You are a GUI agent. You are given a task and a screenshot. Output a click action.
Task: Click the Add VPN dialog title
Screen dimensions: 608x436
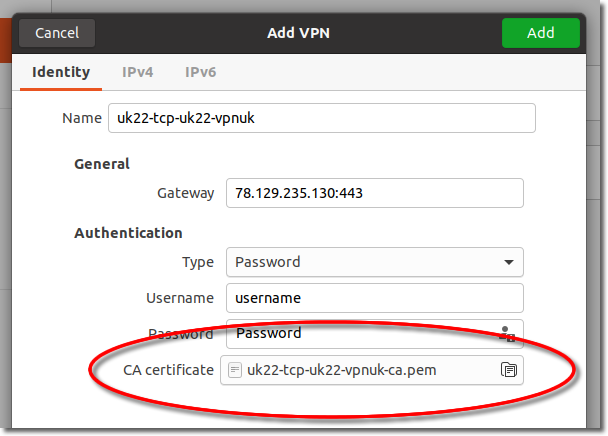[299, 33]
